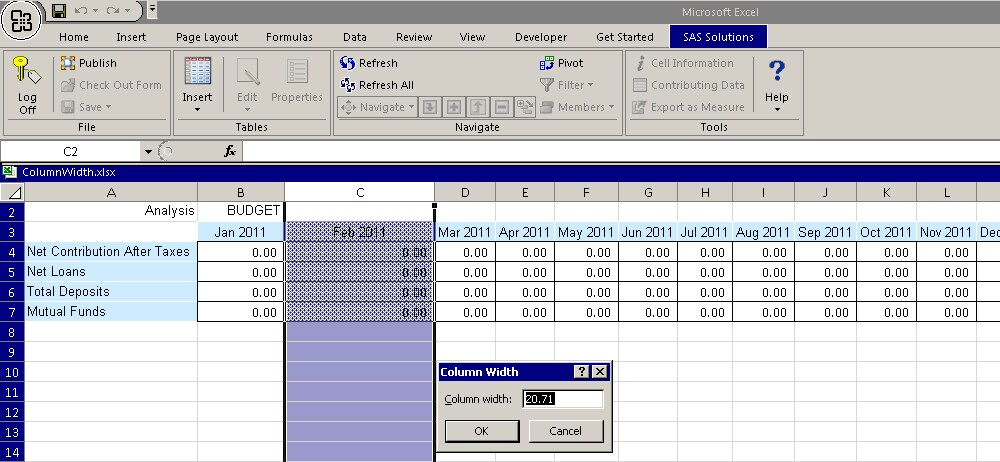Switch to the Formulas tab

click(289, 37)
